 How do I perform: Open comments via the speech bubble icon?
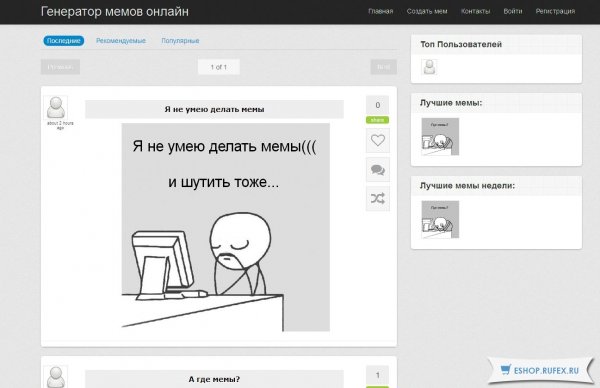[x=378, y=170]
